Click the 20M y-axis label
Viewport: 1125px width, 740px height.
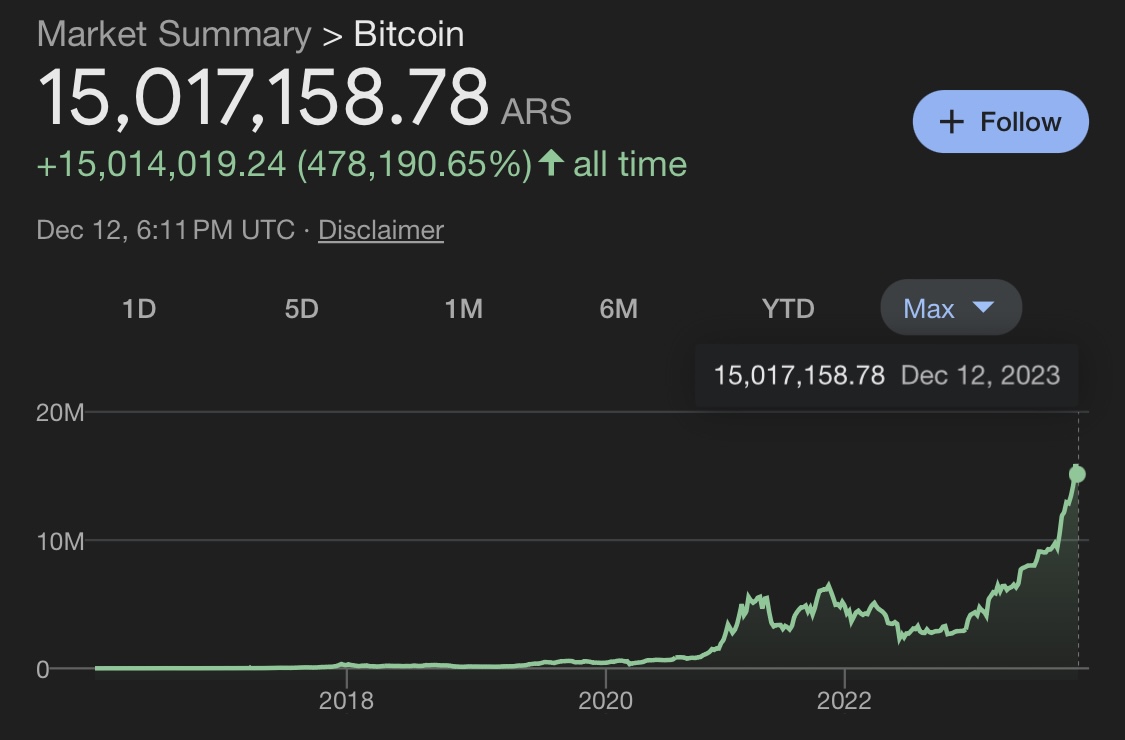59,412
